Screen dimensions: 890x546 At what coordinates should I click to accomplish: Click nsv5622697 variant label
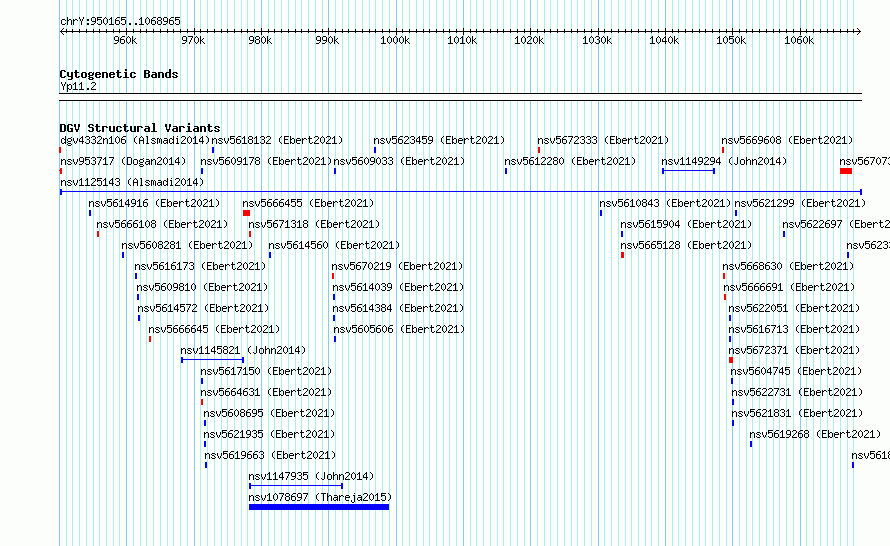coord(836,224)
